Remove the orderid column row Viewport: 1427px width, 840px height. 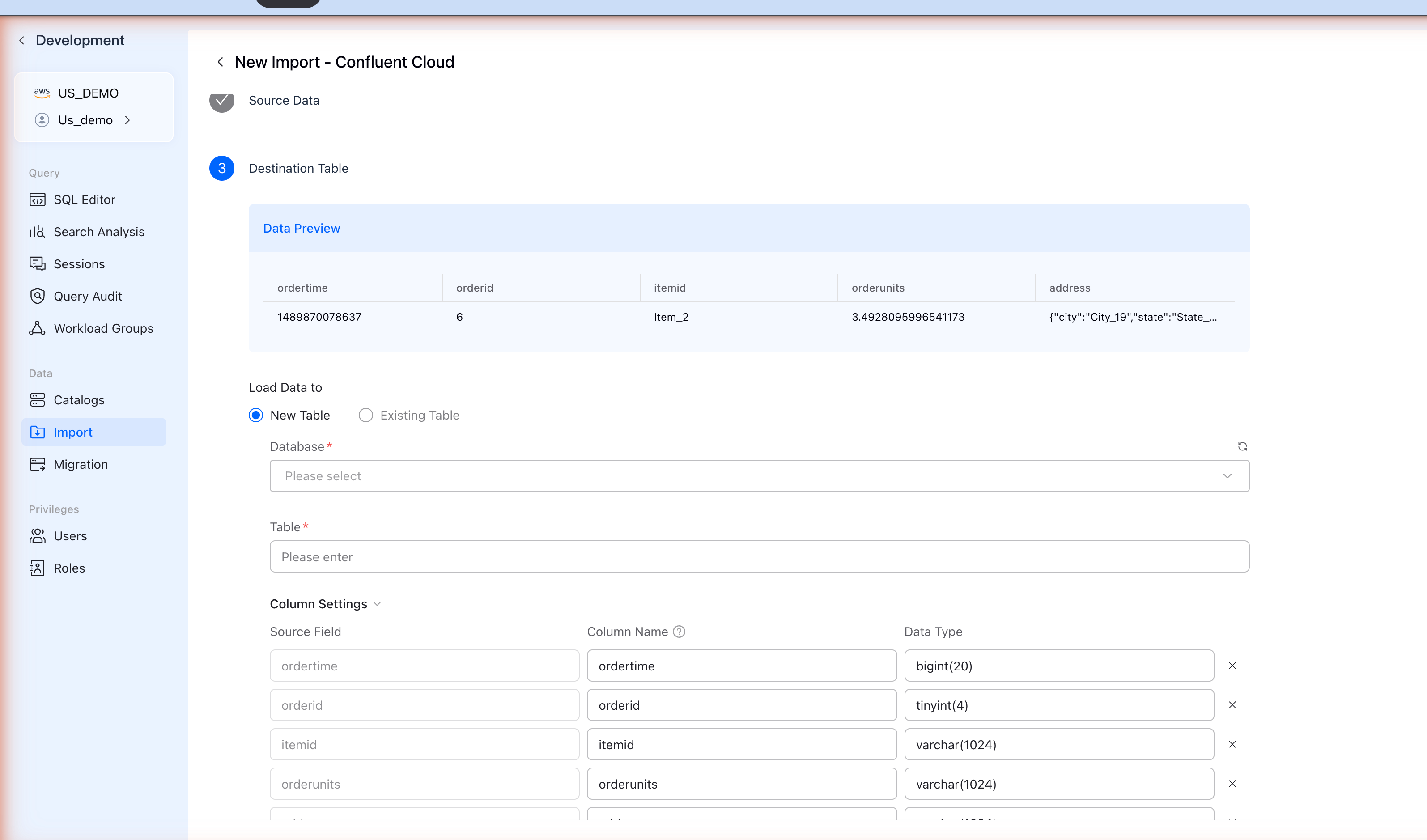(1232, 705)
